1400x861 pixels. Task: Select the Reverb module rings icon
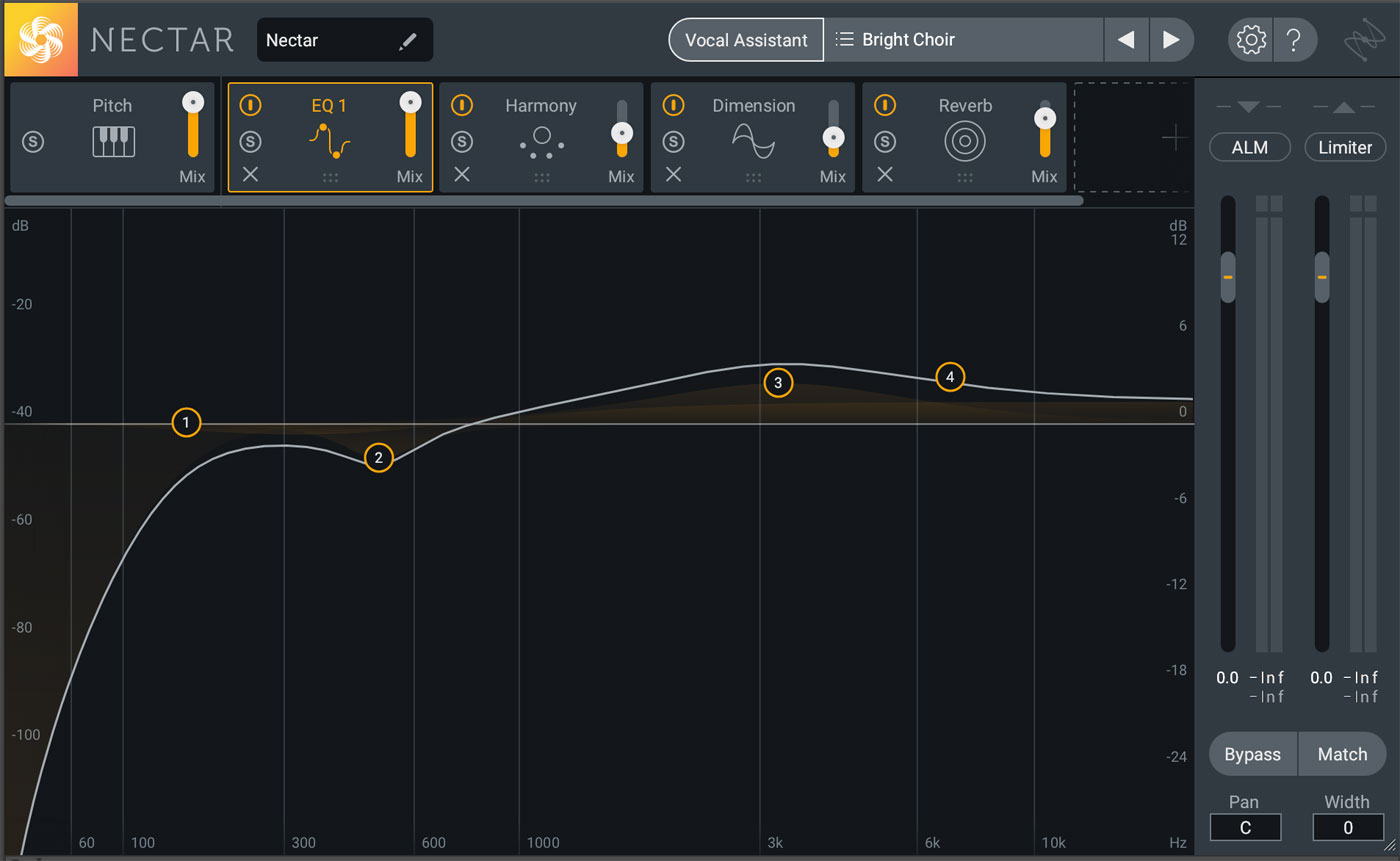964,142
